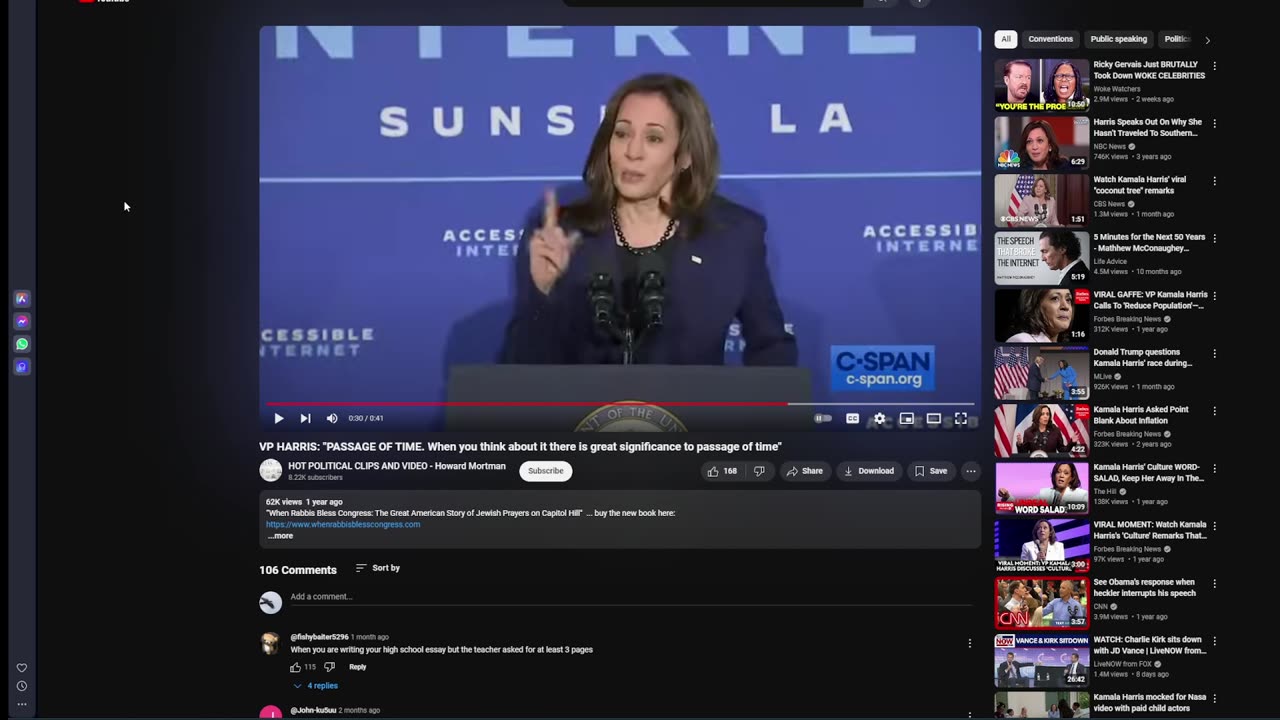1280x720 pixels.
Task: Subscribe to Howard Mortman channel
Action: pyautogui.click(x=545, y=471)
